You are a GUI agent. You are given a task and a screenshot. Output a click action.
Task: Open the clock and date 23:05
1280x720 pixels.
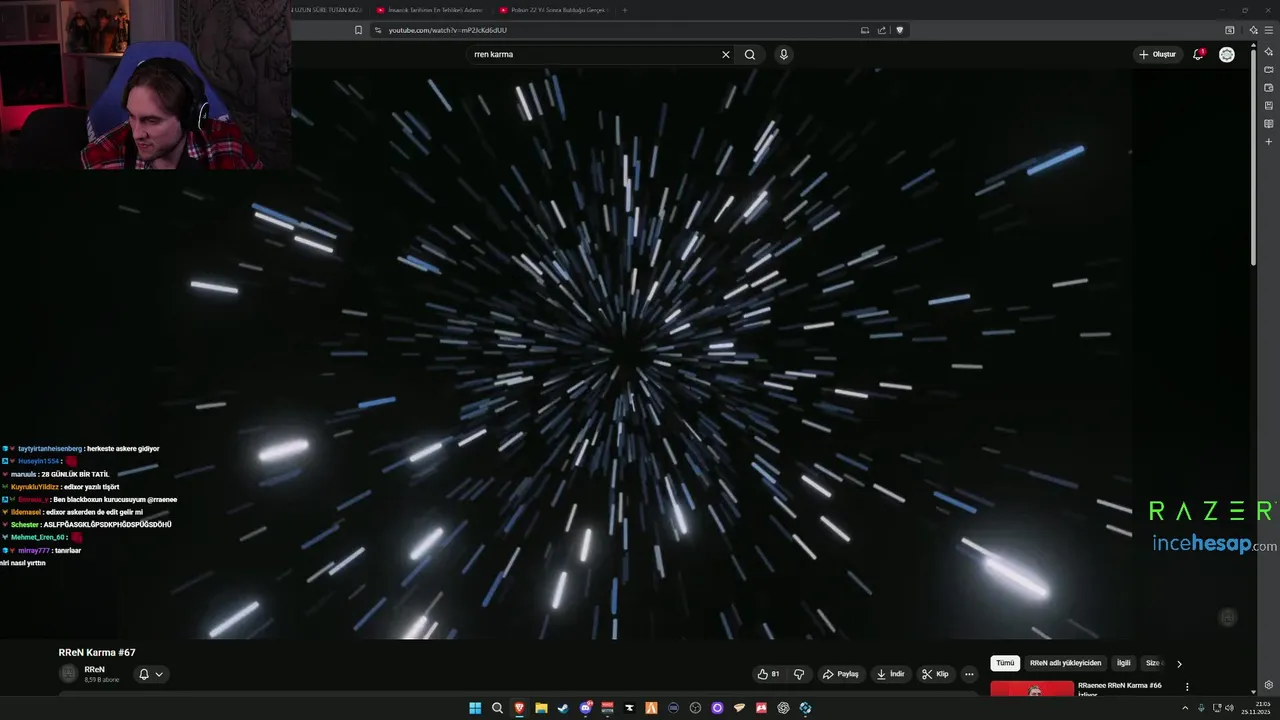click(1254, 708)
